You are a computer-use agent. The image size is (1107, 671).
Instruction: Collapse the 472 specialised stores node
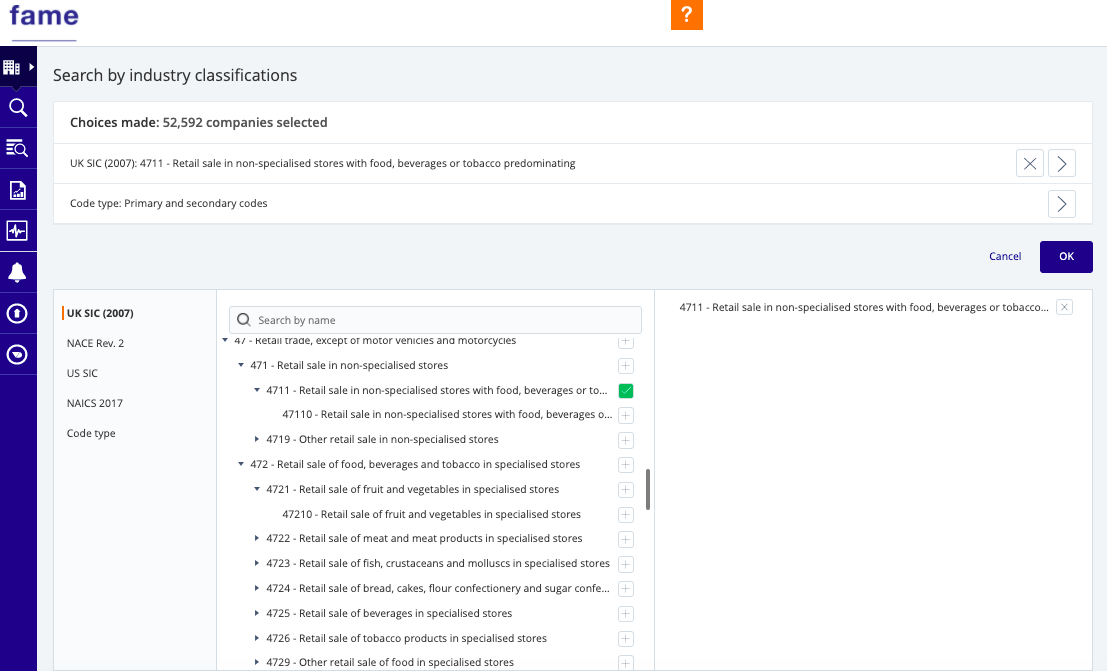point(241,464)
